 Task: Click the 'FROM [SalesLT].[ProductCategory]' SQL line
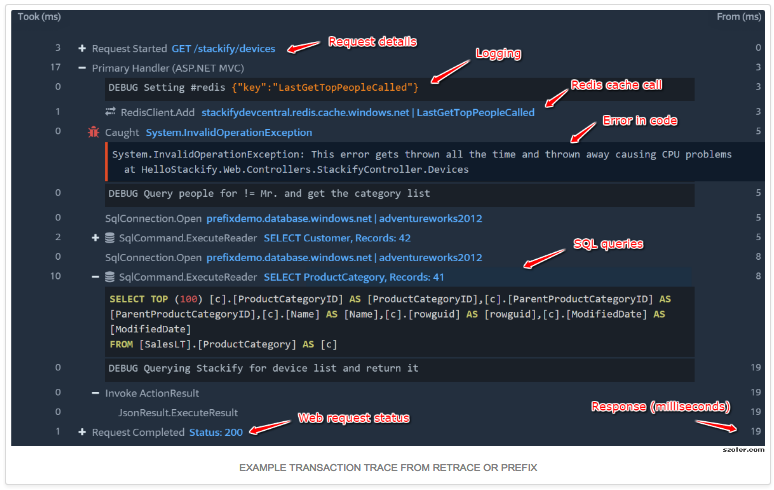(x=224, y=344)
